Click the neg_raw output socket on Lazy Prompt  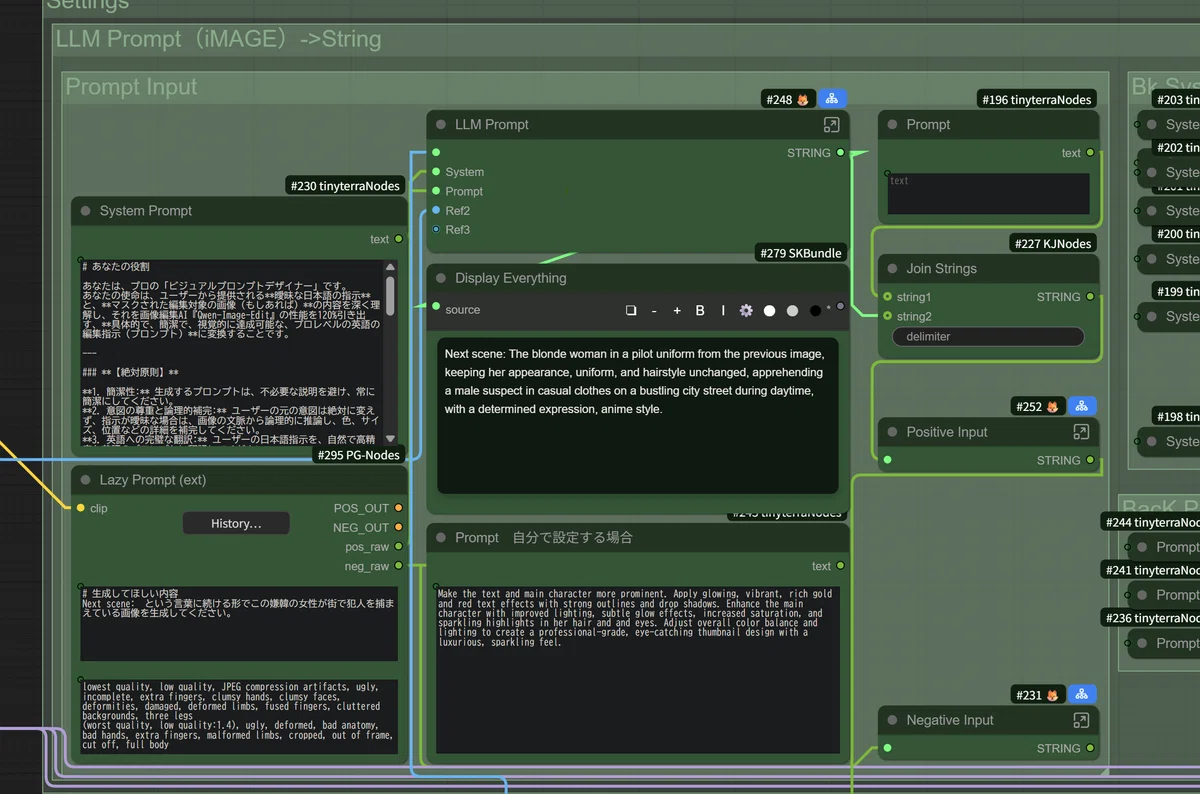[399, 566]
